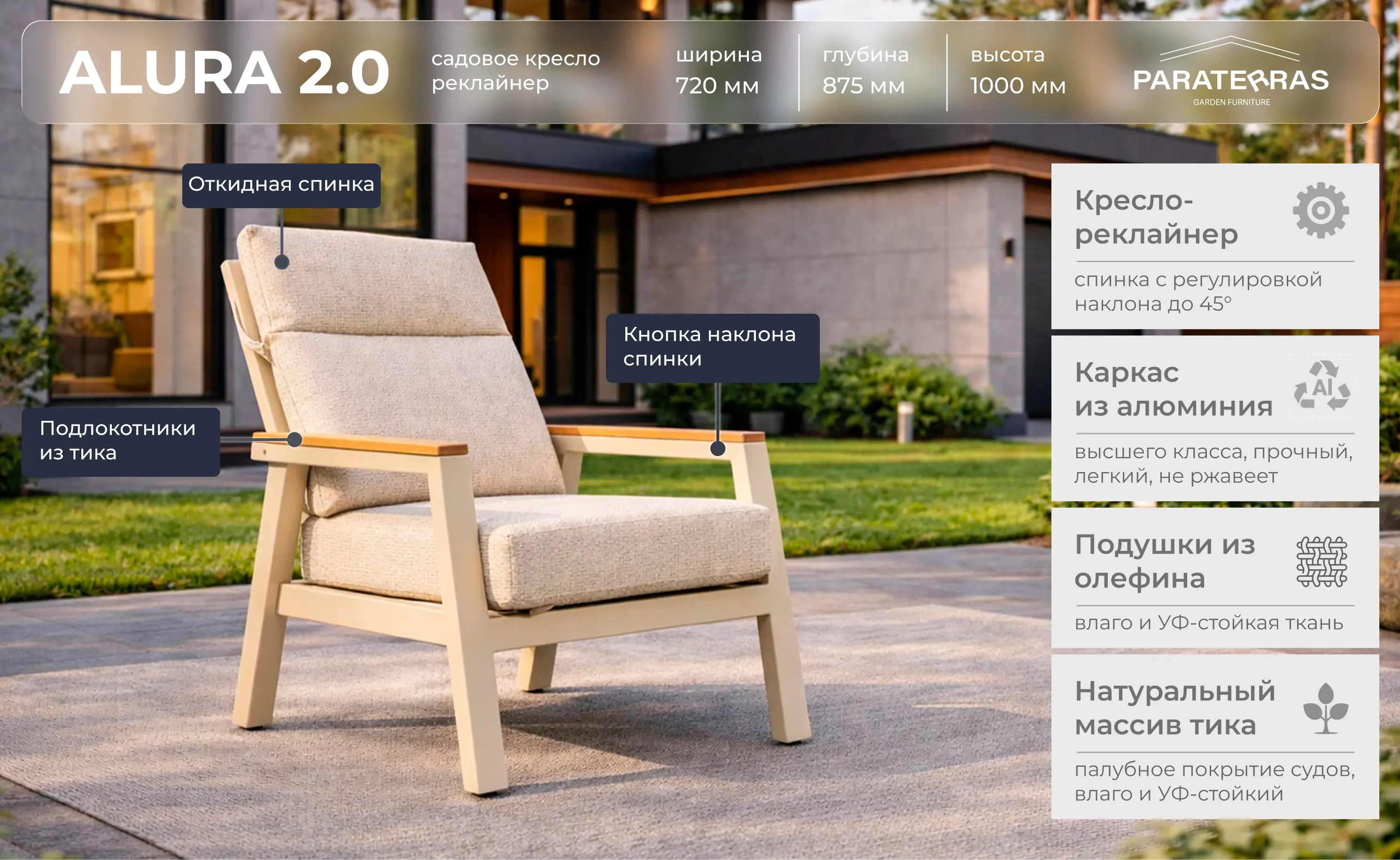
Task: Click "высшего класса, прочный, легкий, не ржавеет" text
Action: coord(1213,464)
